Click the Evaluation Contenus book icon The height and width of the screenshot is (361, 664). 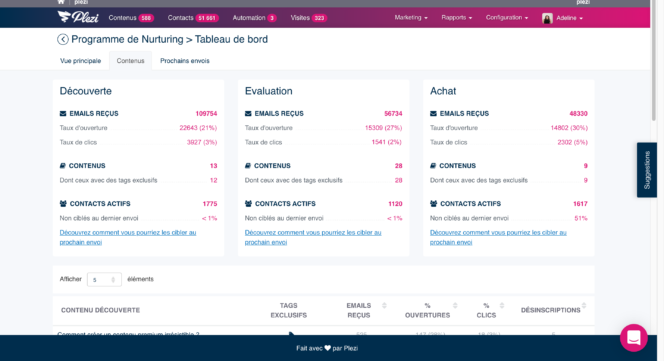[248, 166]
